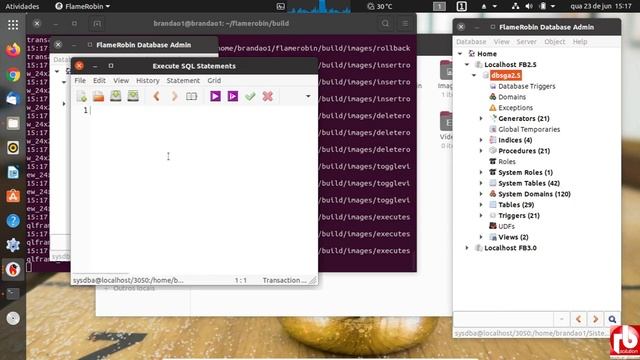Click the terminal window search icon
Viewport: 640px width, 360px height.
pyautogui.click(x=385, y=24)
